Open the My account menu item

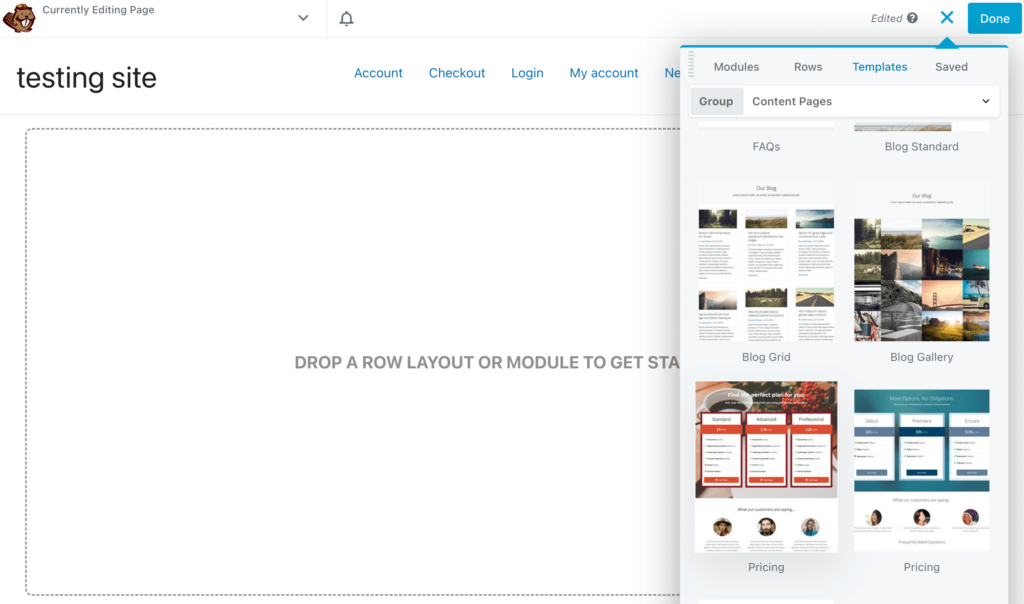point(604,72)
